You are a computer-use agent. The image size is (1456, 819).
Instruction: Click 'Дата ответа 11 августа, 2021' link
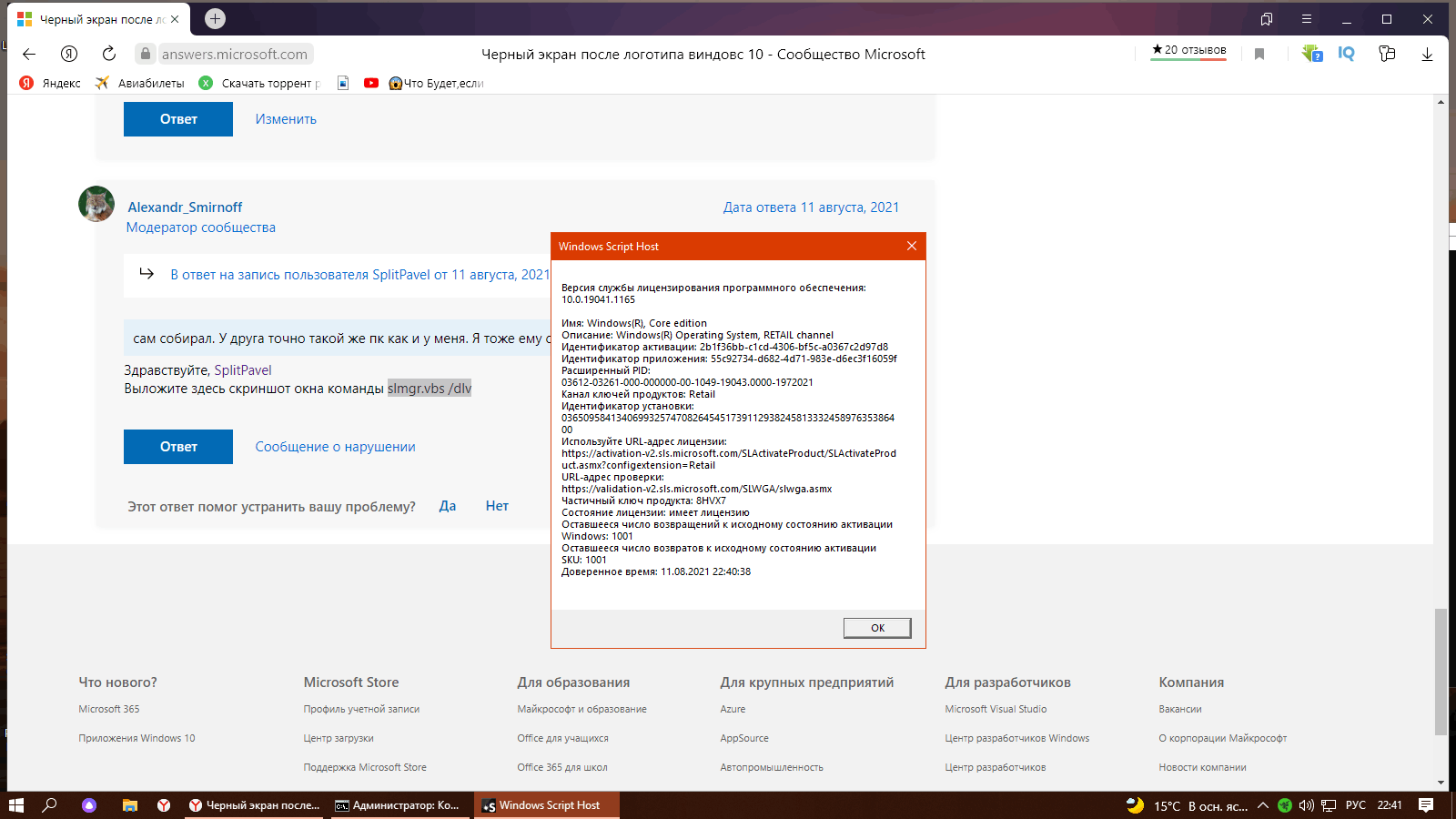coord(811,207)
